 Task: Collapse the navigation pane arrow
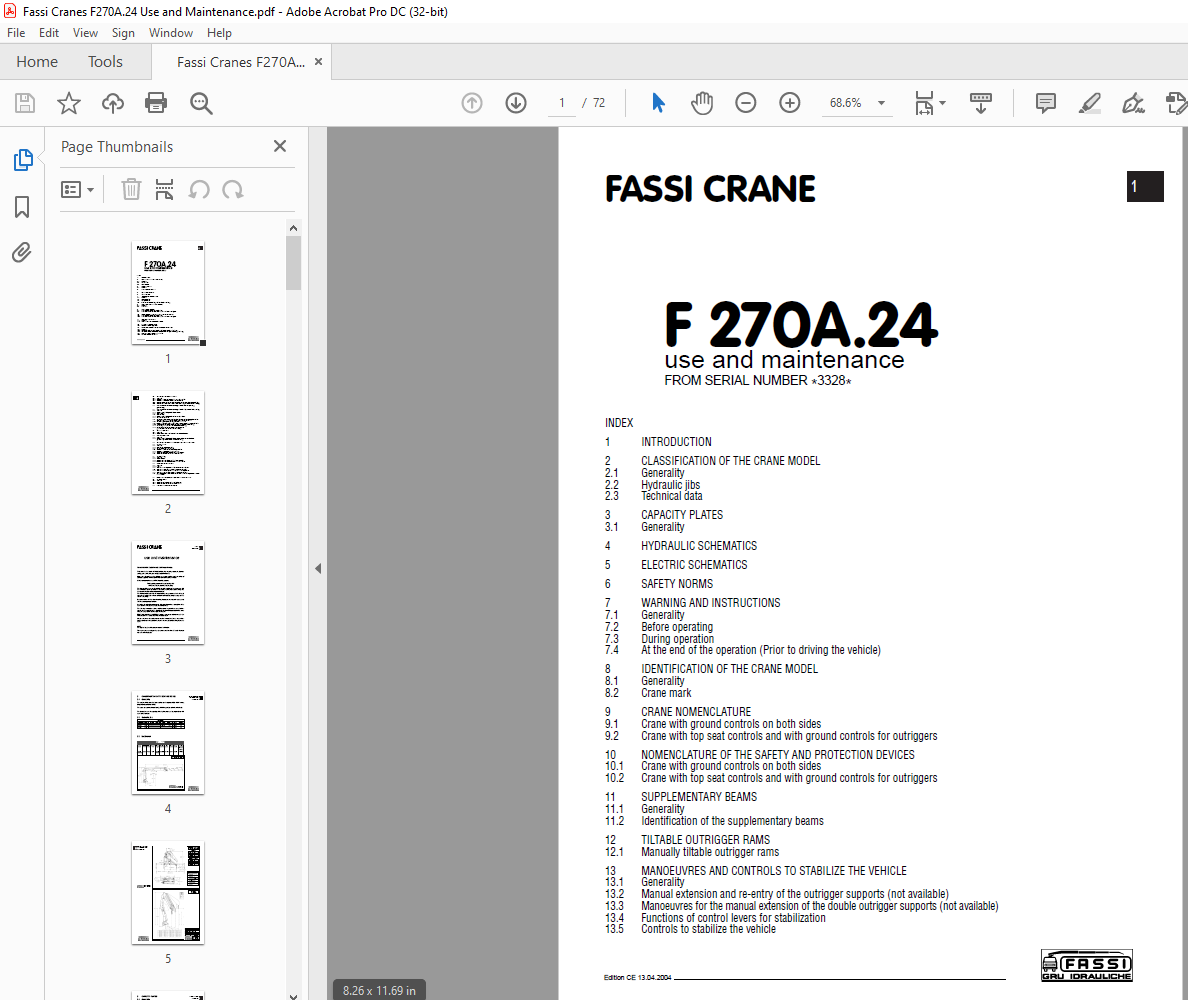tap(318, 569)
